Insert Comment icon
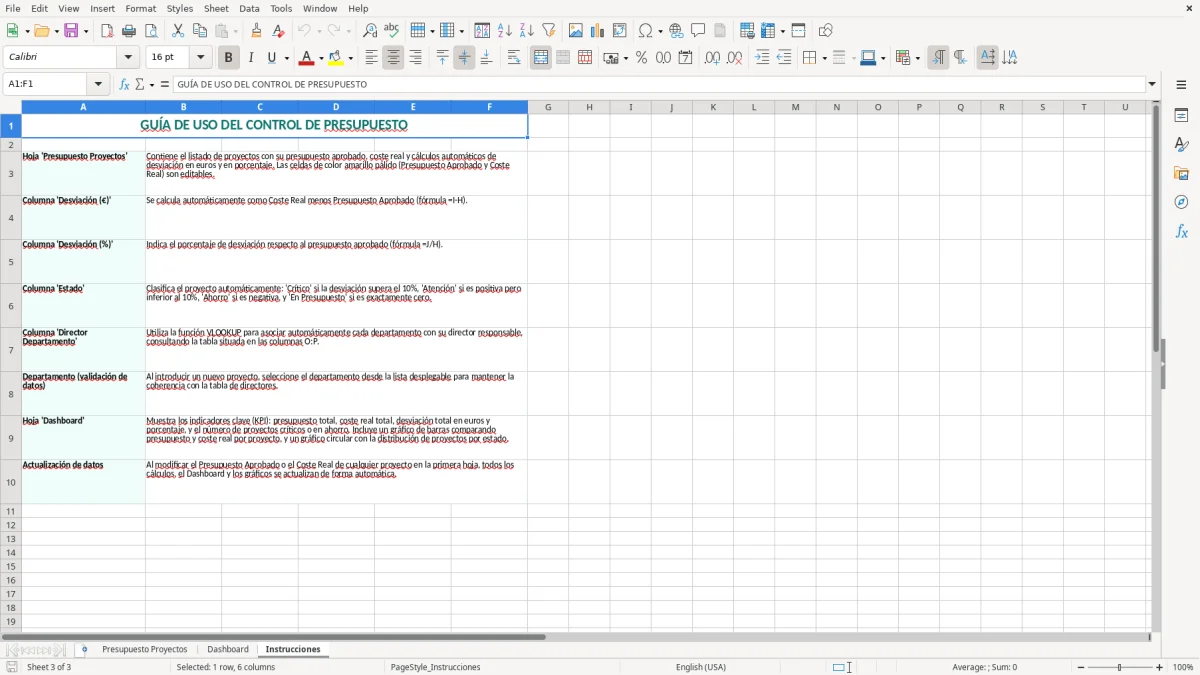Image resolution: width=1200 pixels, height=675 pixels. pyautogui.click(x=698, y=31)
